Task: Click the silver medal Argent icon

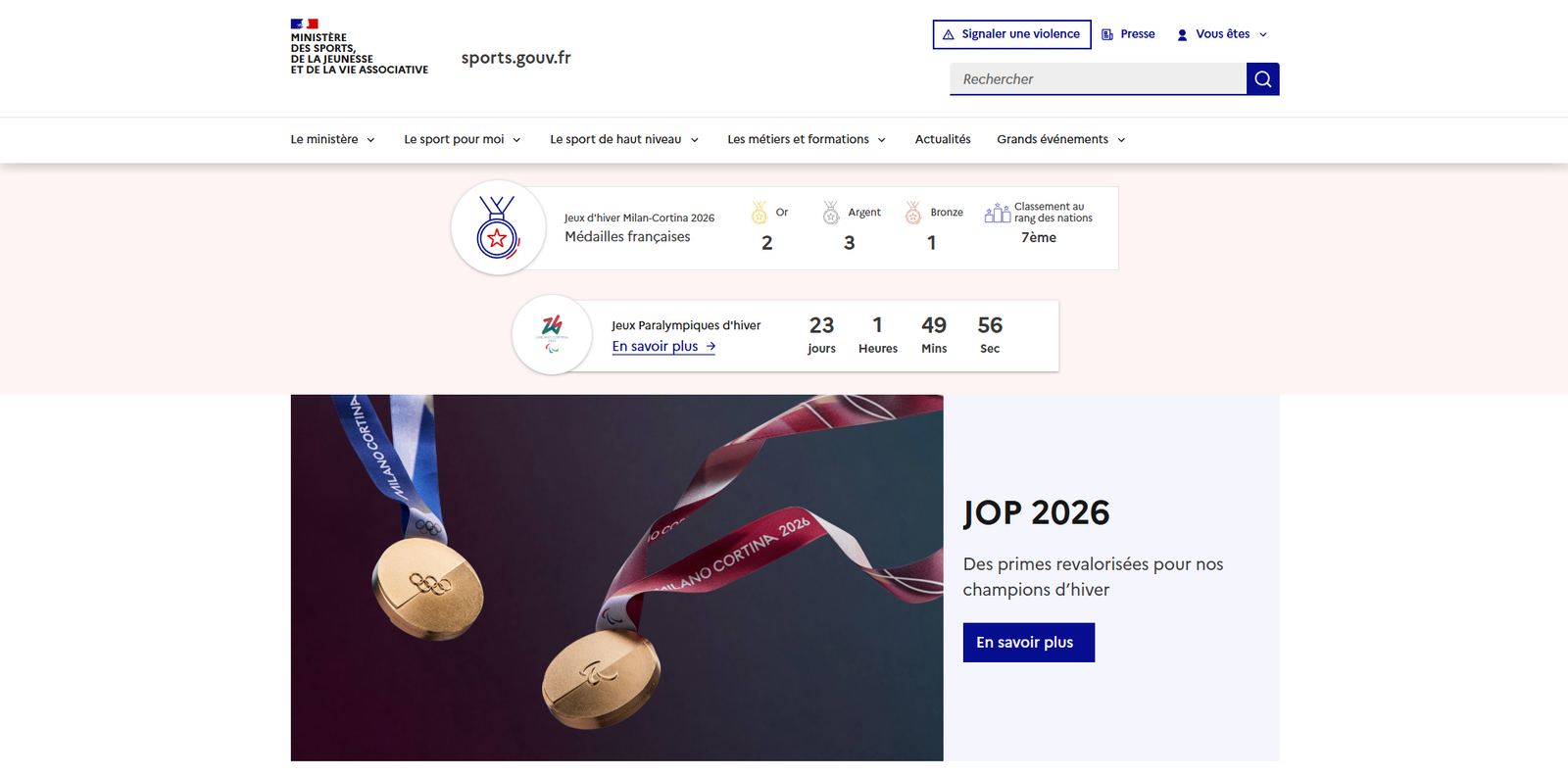Action: point(831,213)
